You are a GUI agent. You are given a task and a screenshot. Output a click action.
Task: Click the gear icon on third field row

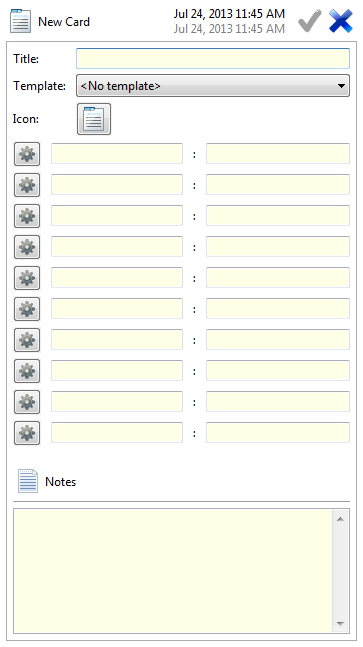(x=27, y=216)
